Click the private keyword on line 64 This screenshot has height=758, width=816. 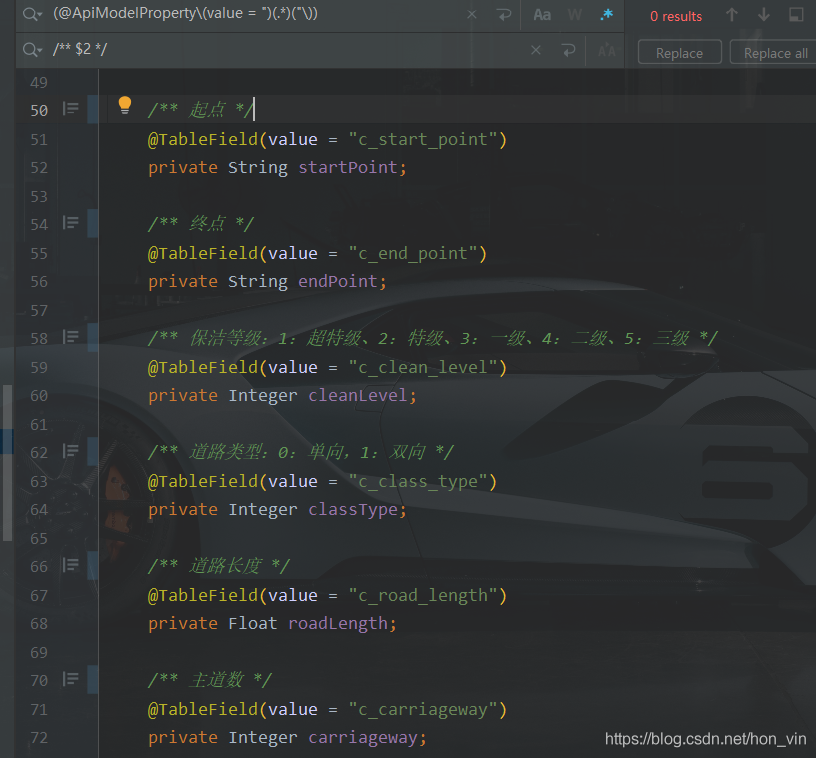click(183, 509)
